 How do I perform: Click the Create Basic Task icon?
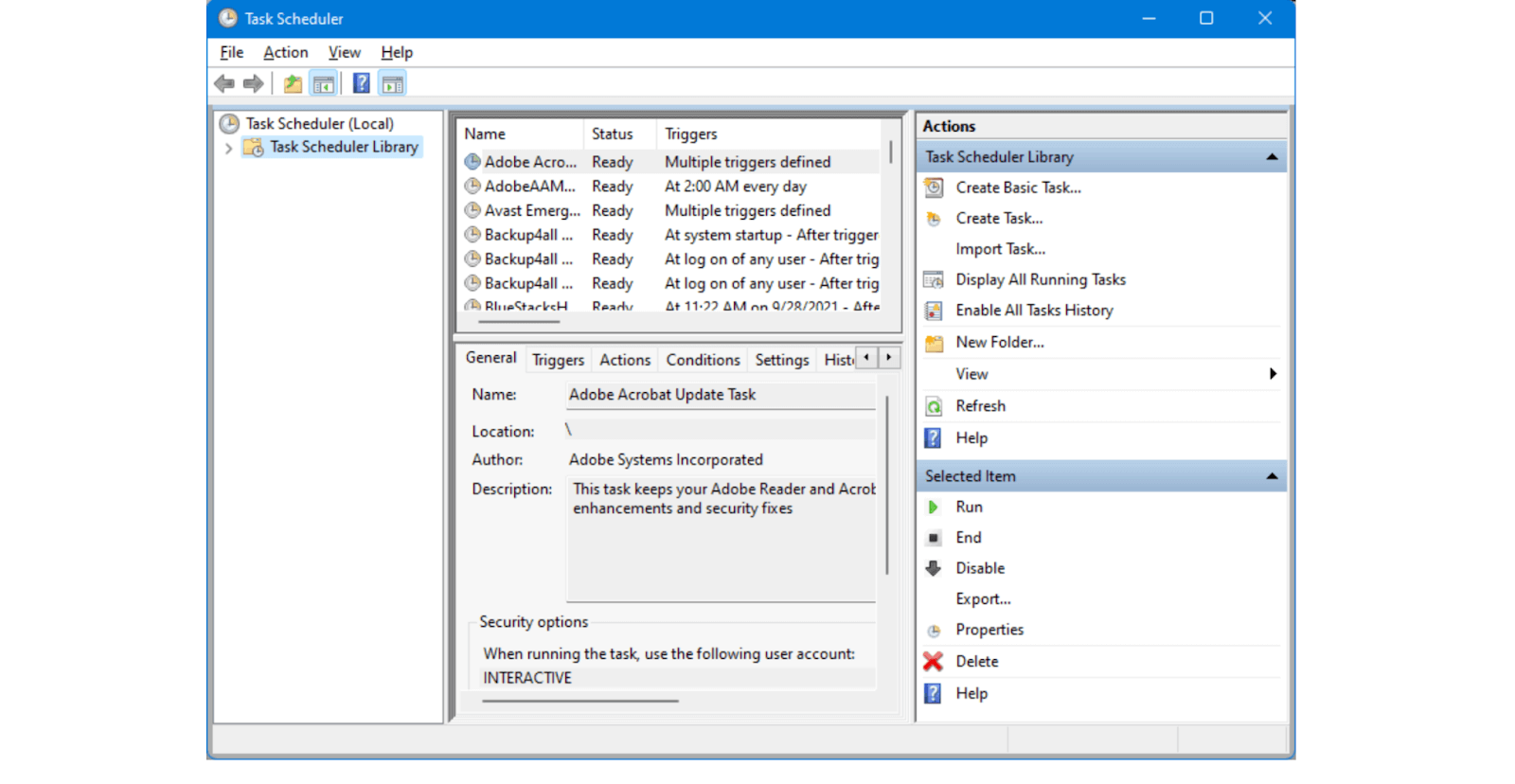click(x=933, y=187)
